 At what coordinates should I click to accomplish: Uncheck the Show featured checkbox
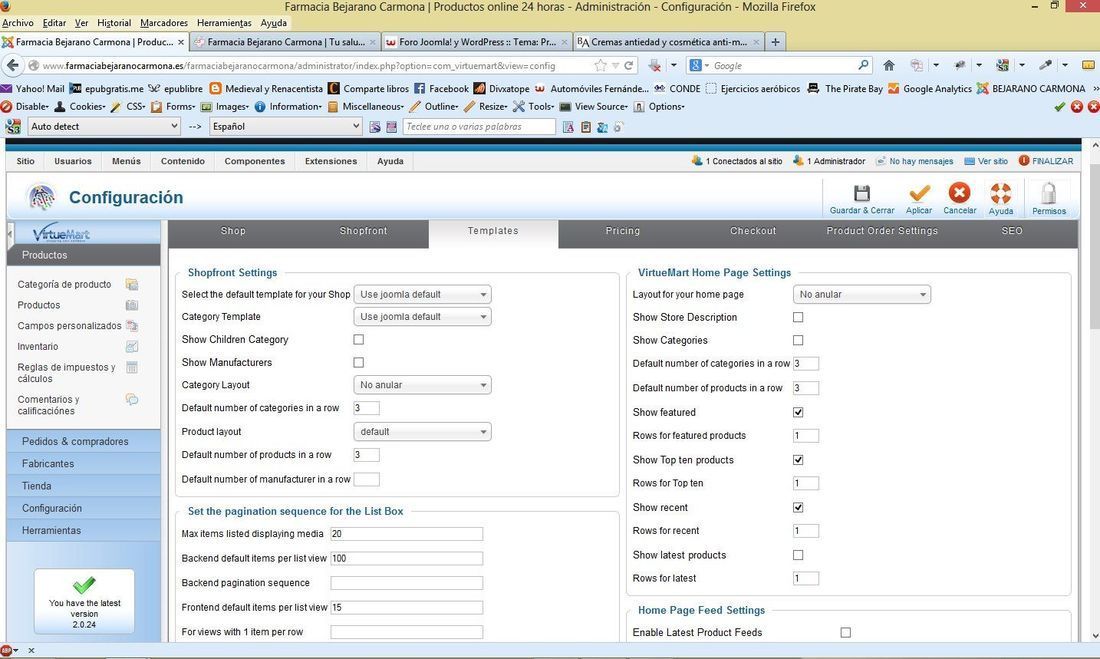click(798, 413)
